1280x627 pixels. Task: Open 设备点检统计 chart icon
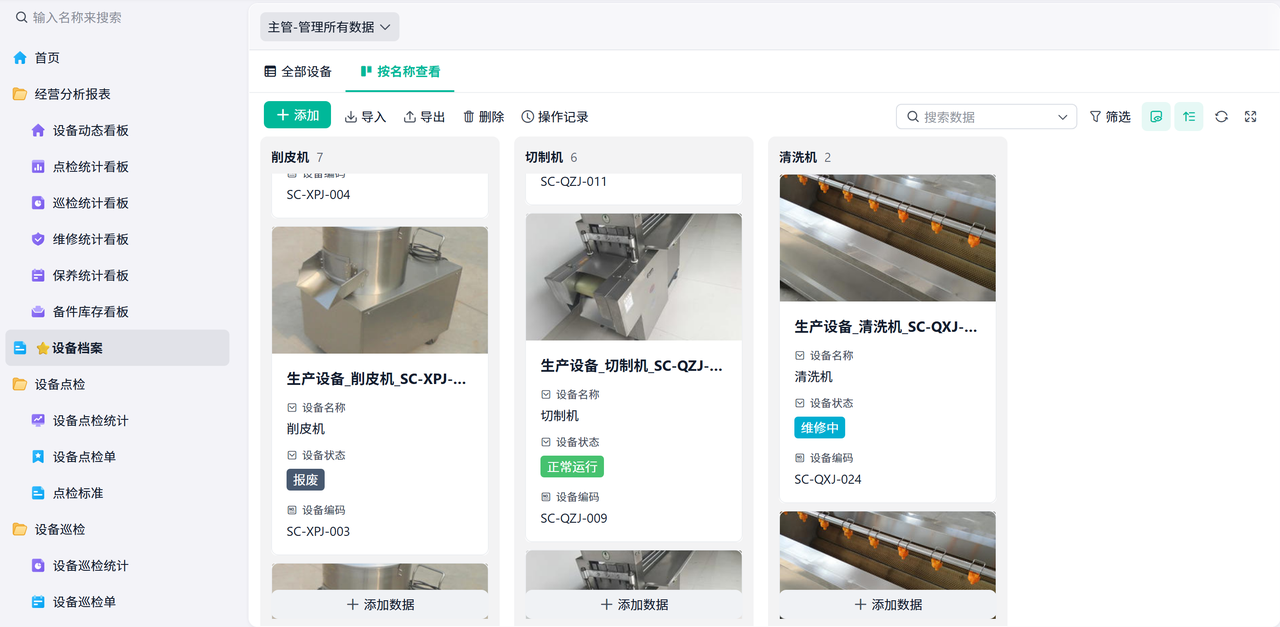tap(38, 421)
